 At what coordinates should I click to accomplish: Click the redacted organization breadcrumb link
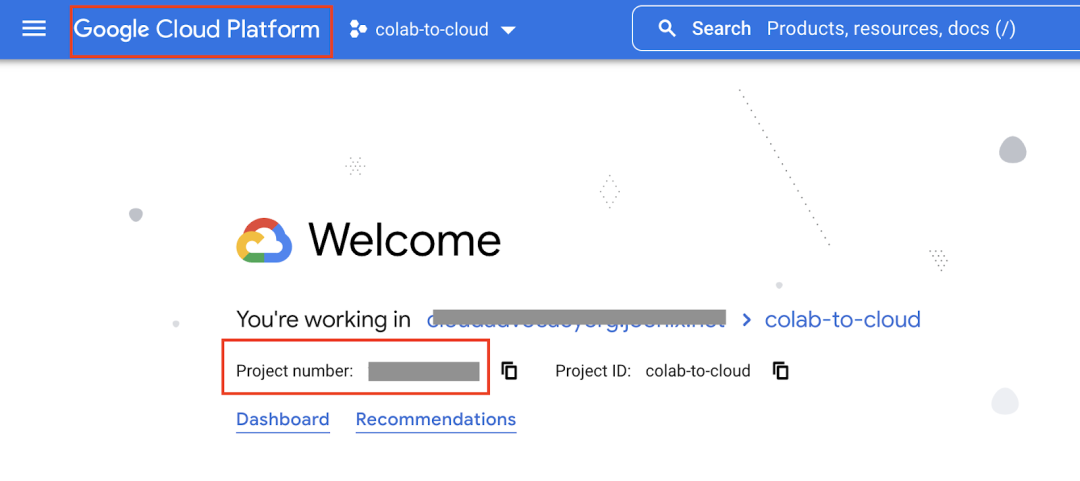coord(576,320)
